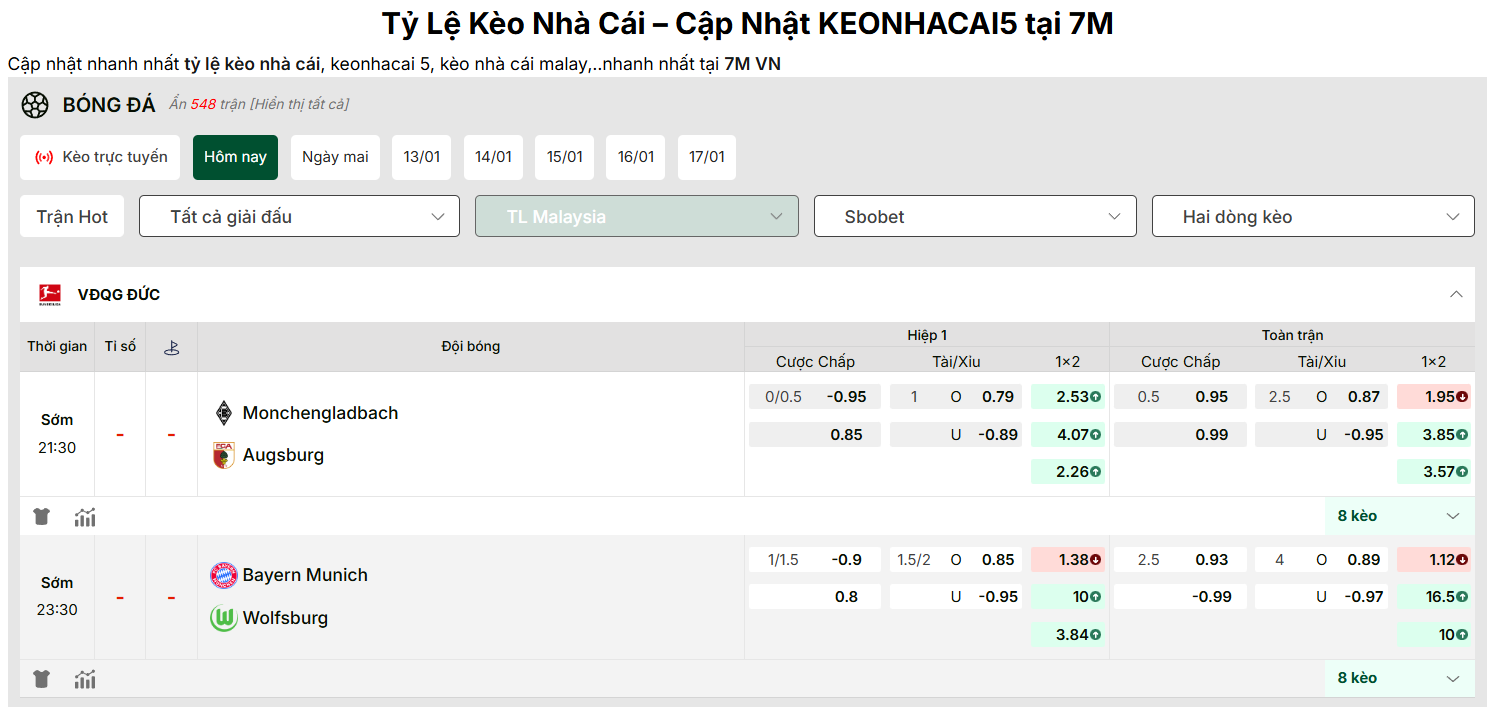Click the football icon next to BÓNG ĐÁ

pos(35,104)
